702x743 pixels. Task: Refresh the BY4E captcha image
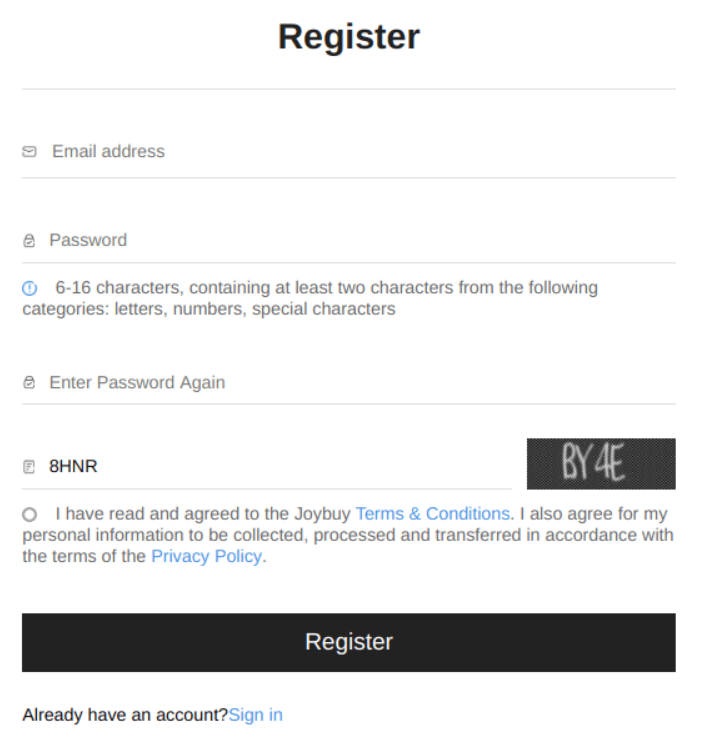pyautogui.click(x=601, y=464)
